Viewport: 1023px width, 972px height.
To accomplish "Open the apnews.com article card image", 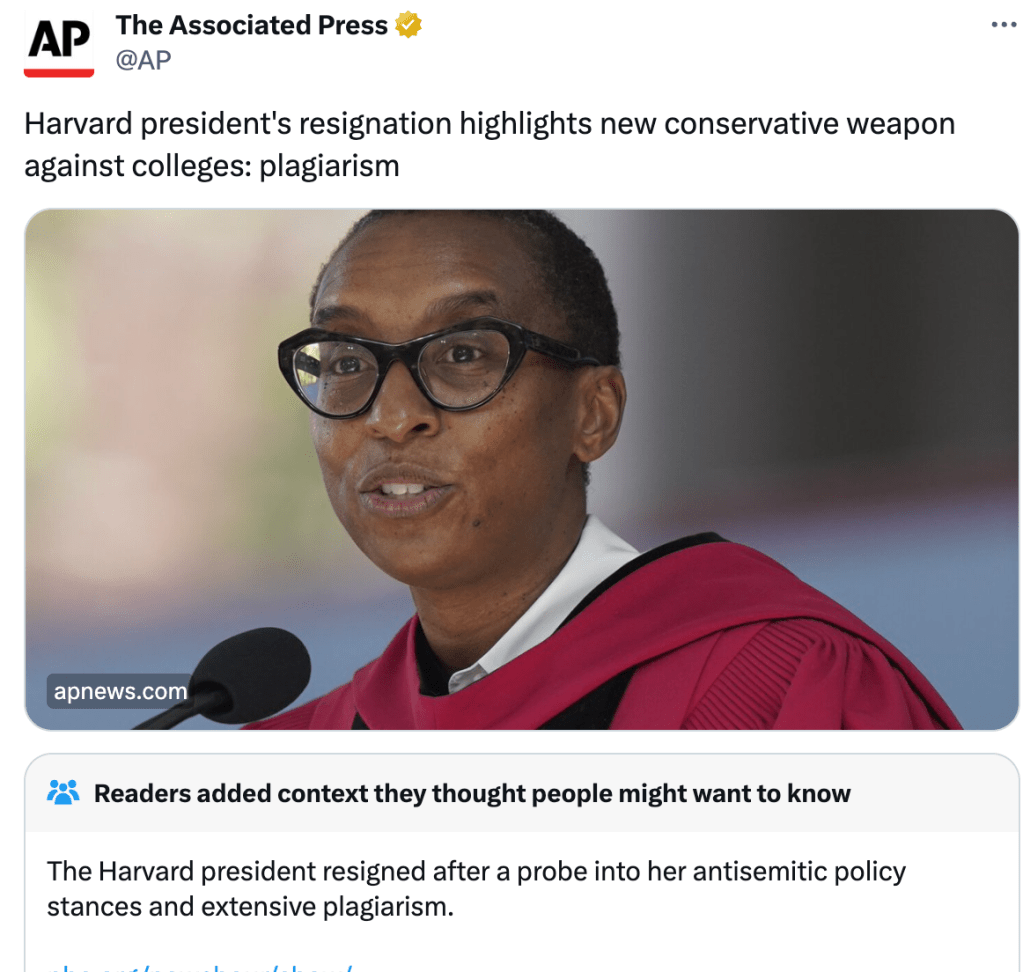I will click(521, 469).
